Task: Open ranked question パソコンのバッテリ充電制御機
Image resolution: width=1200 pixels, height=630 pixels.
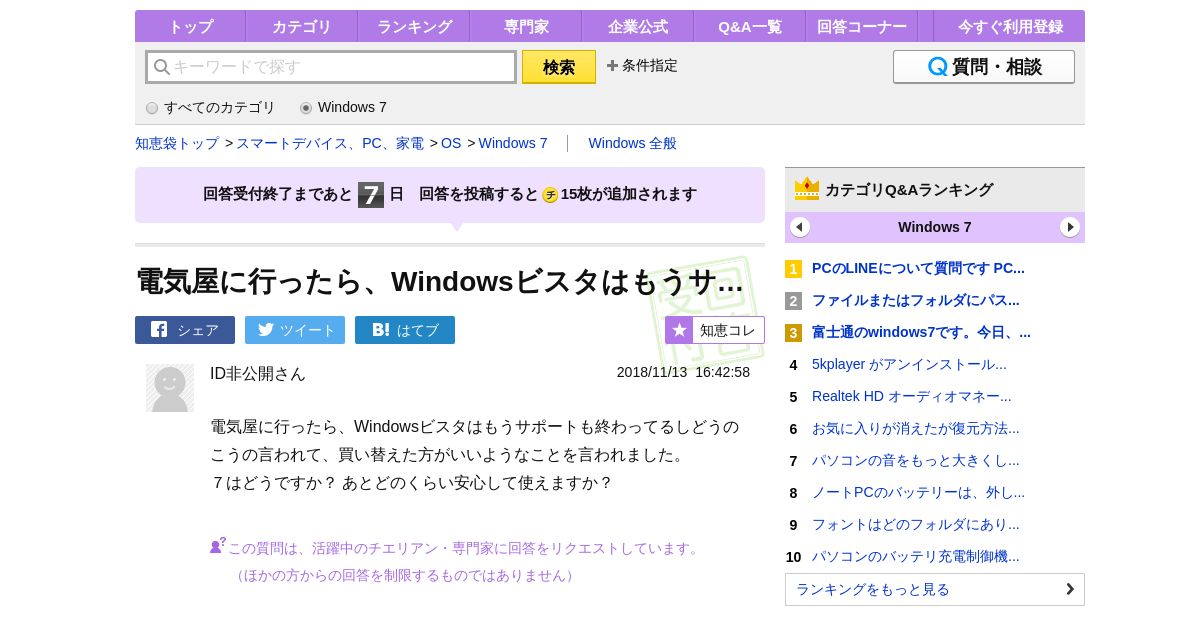Action: click(916, 556)
